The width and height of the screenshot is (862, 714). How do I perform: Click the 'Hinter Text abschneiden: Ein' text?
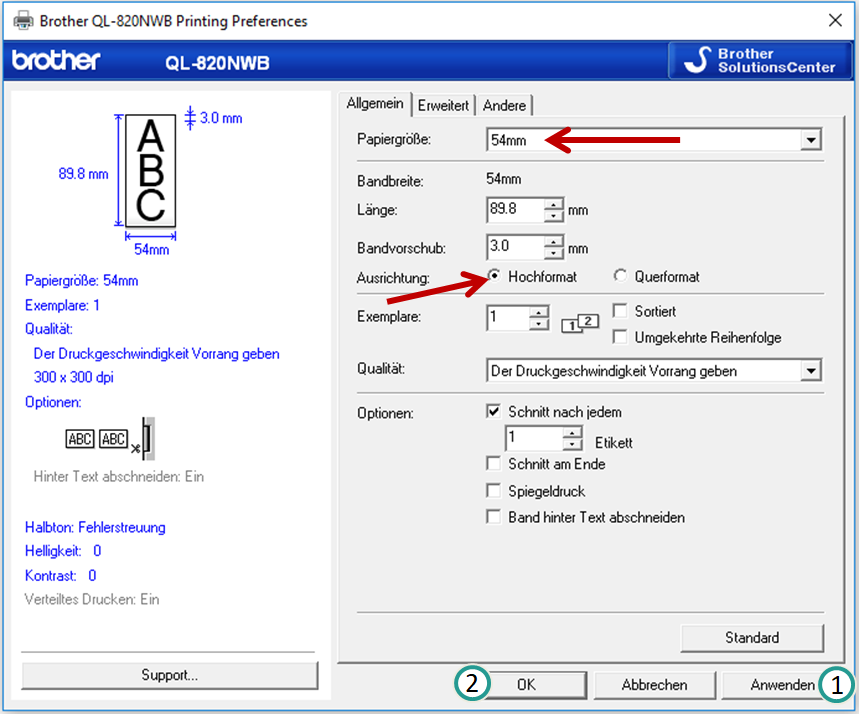[x=119, y=476]
